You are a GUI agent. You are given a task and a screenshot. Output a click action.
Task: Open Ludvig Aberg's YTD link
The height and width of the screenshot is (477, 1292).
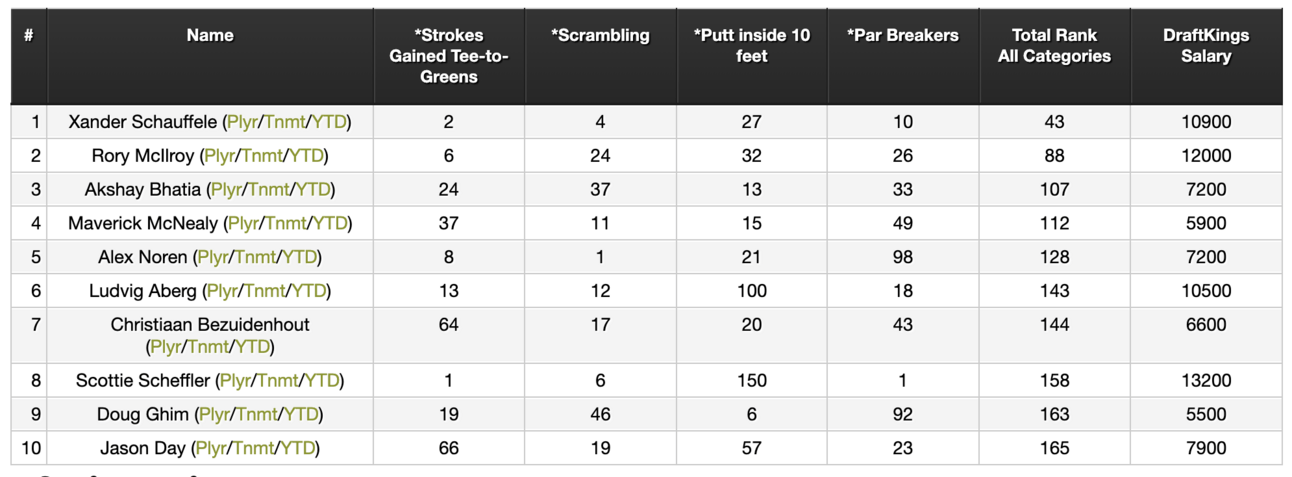(x=310, y=291)
